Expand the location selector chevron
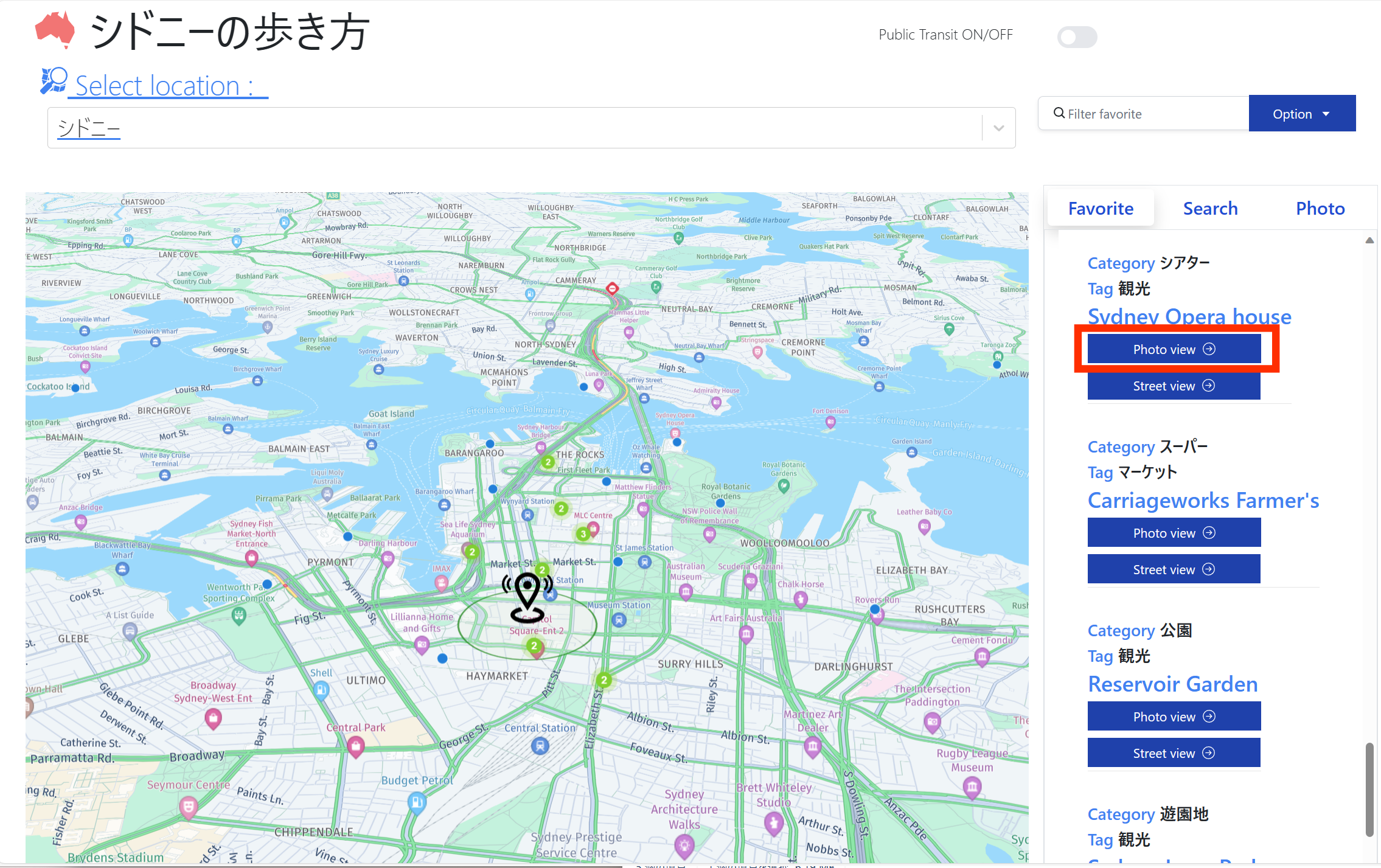 998,128
